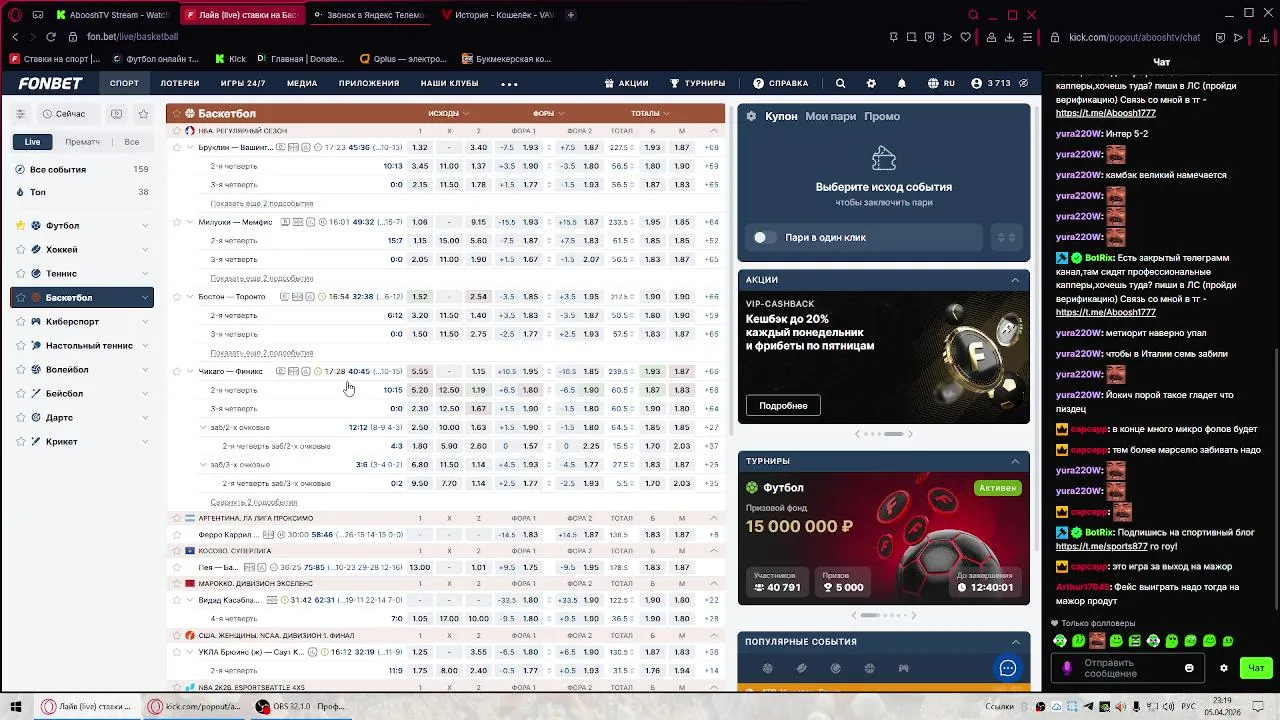Switch language via RU selector
Viewport: 1280px width, 720px height.
click(941, 84)
